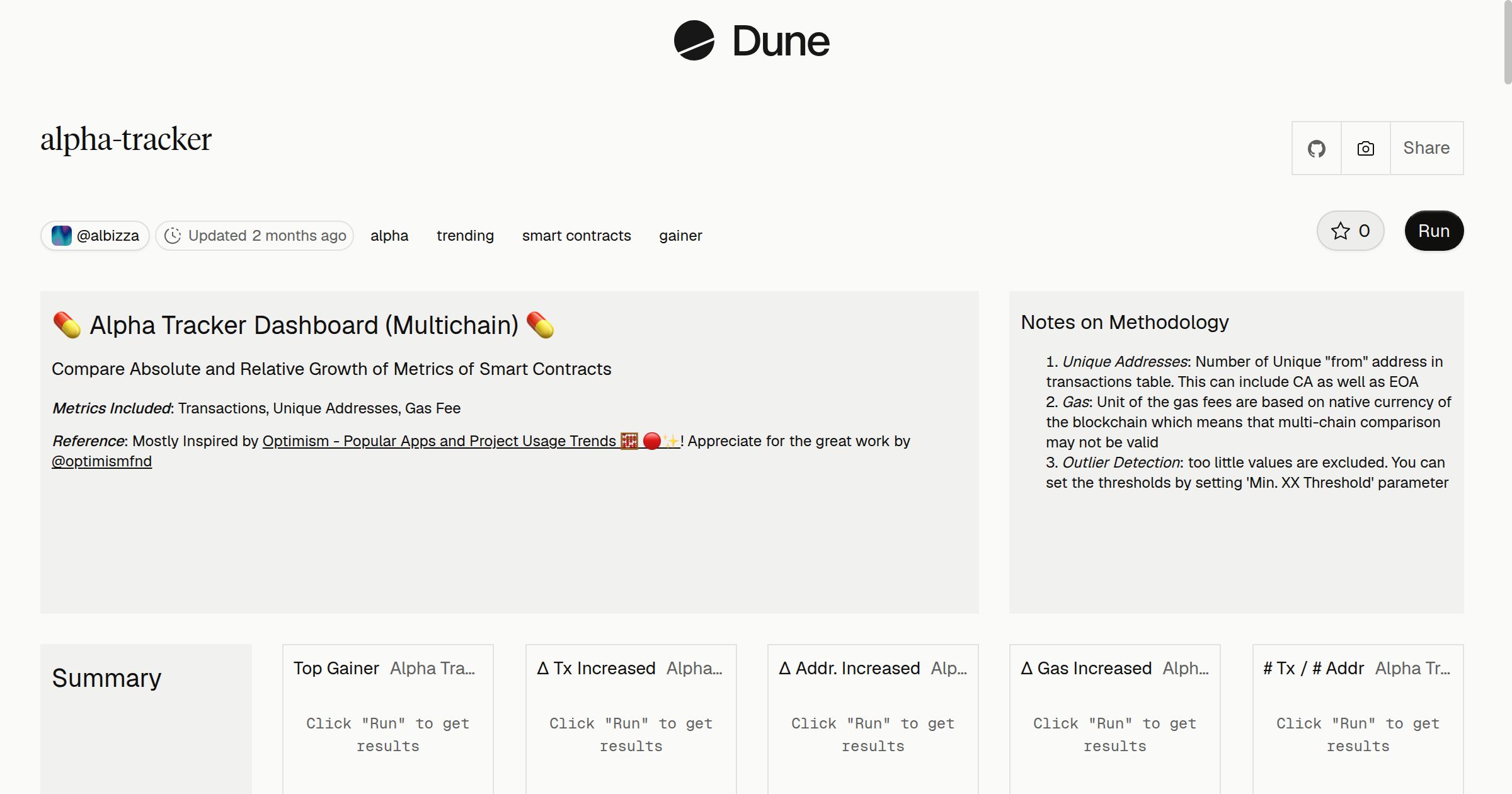The image size is (1512, 794).
Task: Click the Unique Addresses methodology note
Action: (1244, 372)
